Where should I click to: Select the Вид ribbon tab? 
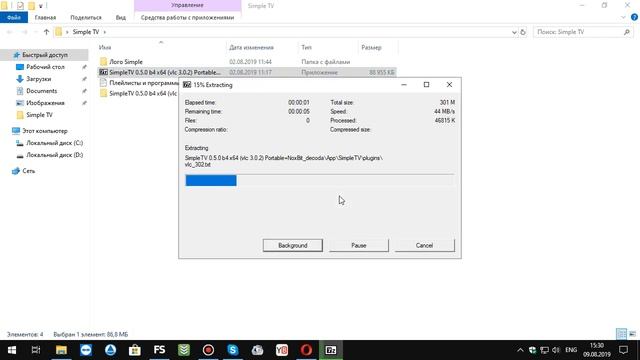point(120,18)
